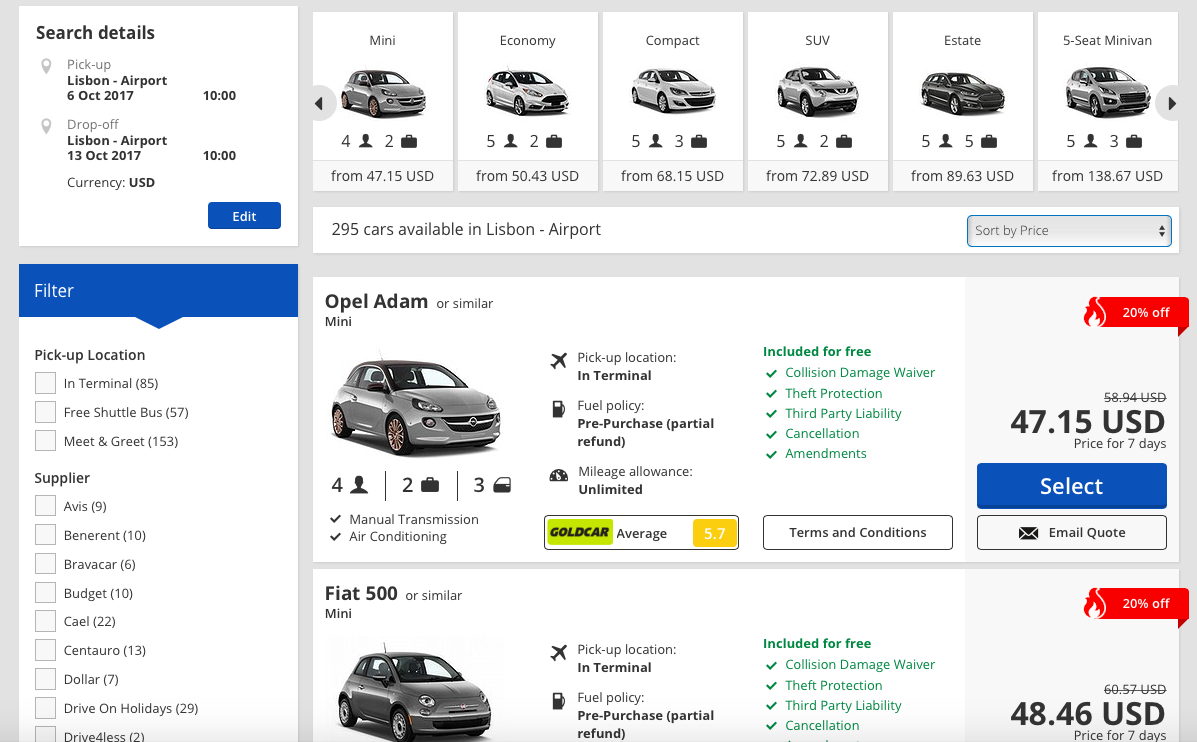Image resolution: width=1197 pixels, height=742 pixels.
Task: Select the Economy car category tab
Action: (528, 101)
